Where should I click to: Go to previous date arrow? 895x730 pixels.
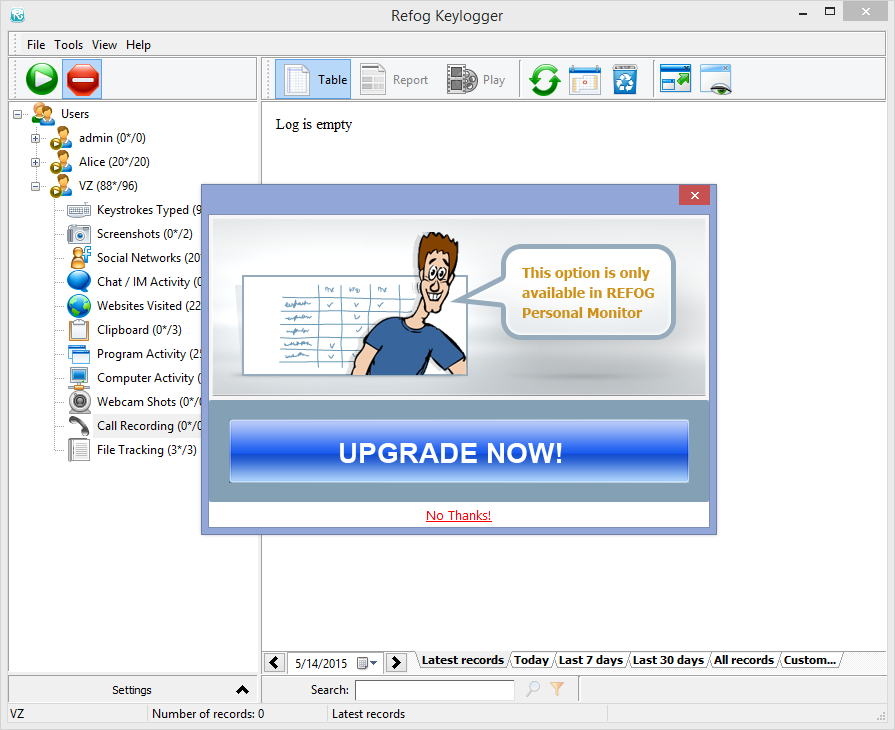tap(274, 663)
